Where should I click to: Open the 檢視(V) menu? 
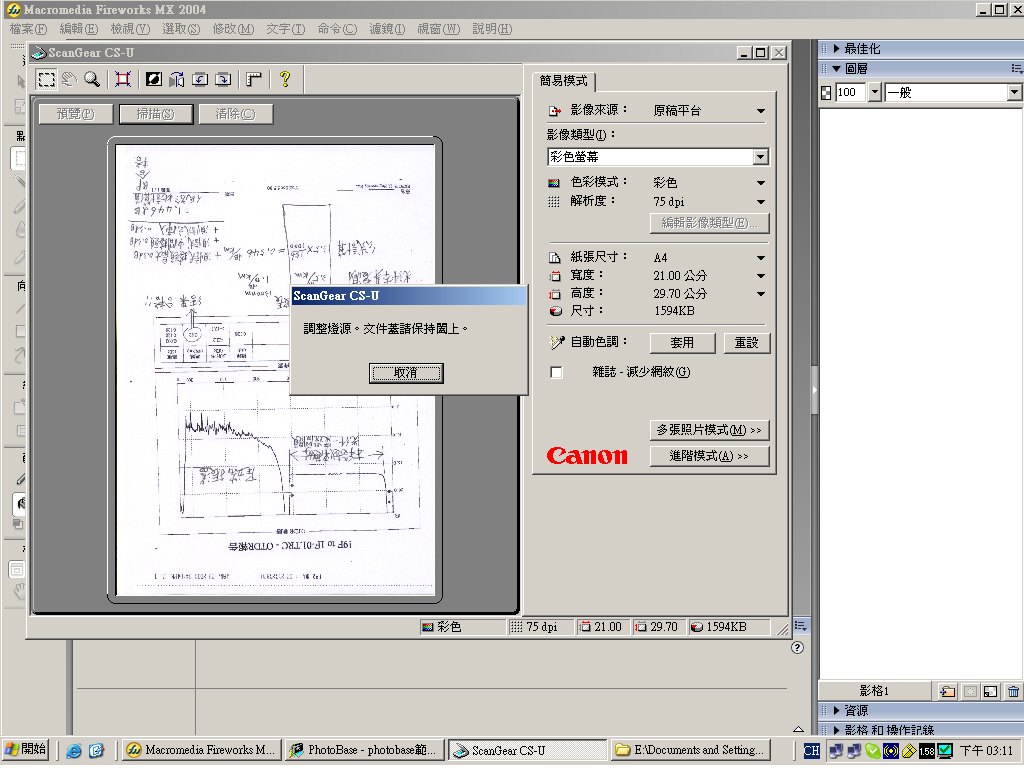(x=130, y=29)
